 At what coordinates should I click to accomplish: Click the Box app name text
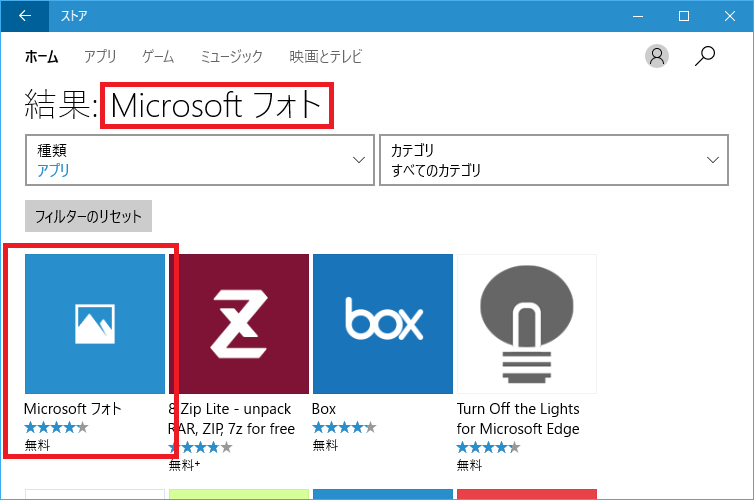(x=324, y=409)
